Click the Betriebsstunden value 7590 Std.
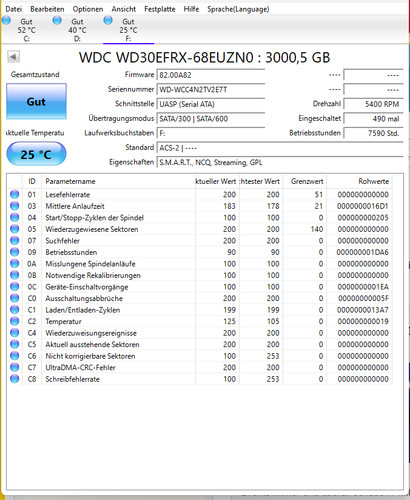This screenshot has height=500, width=410. click(x=373, y=133)
